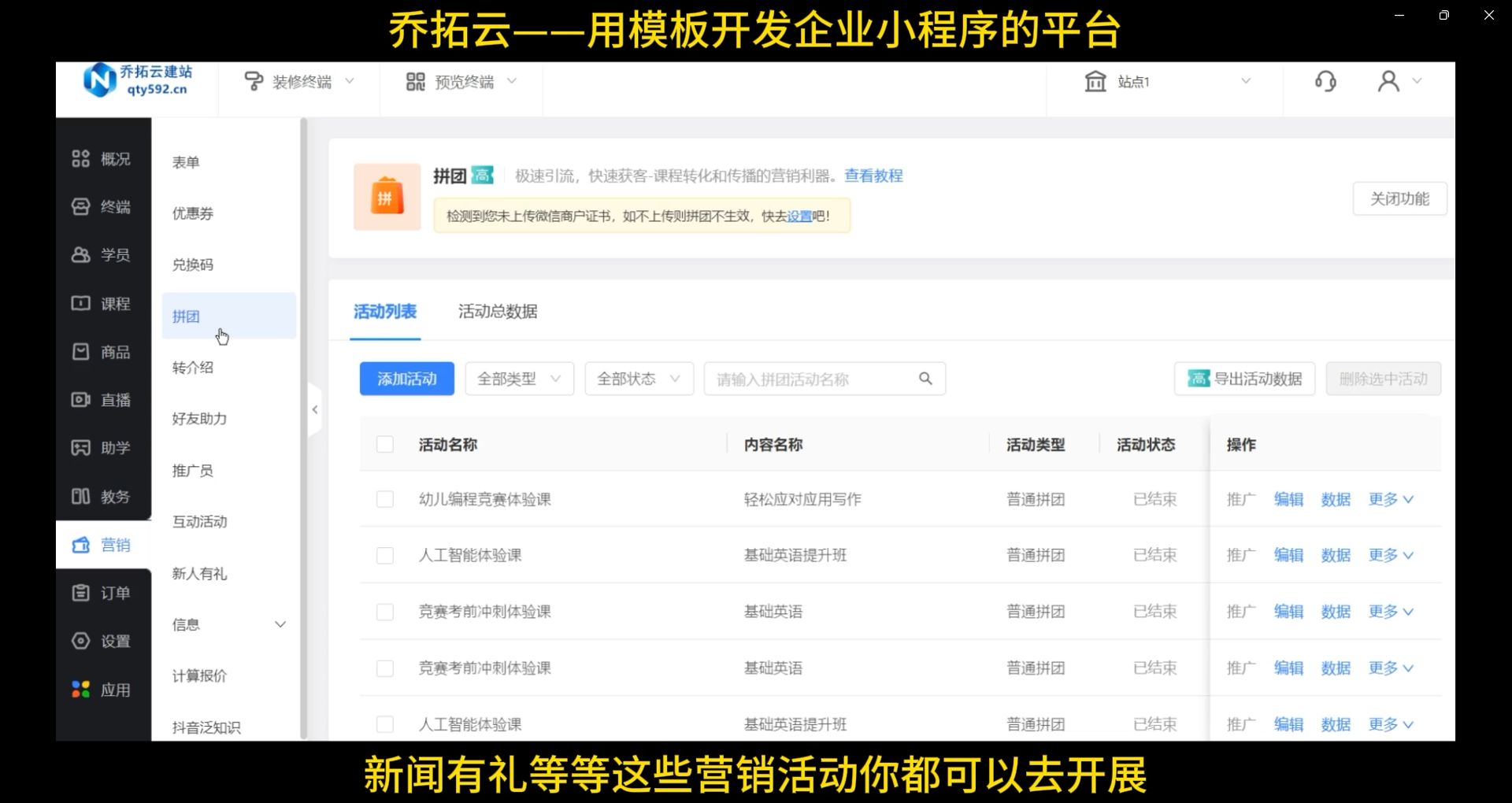Click the orange 拼团 shopping bag icon

click(x=387, y=197)
